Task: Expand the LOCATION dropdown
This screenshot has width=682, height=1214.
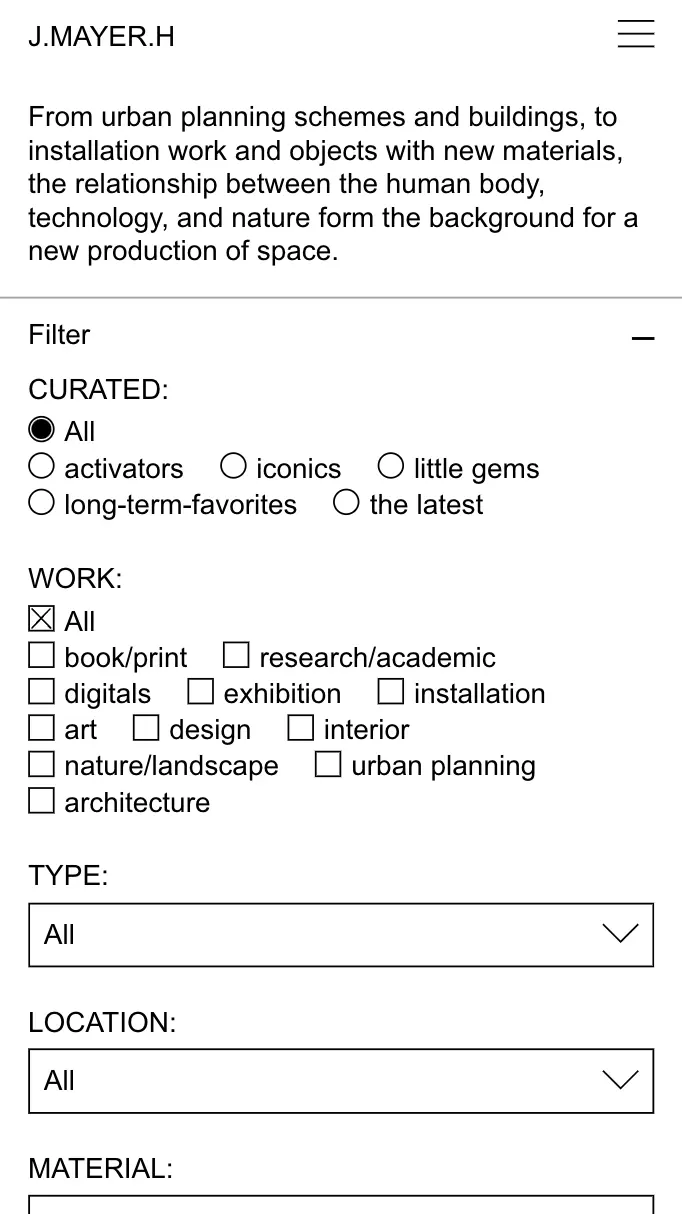Action: pyautogui.click(x=341, y=1081)
